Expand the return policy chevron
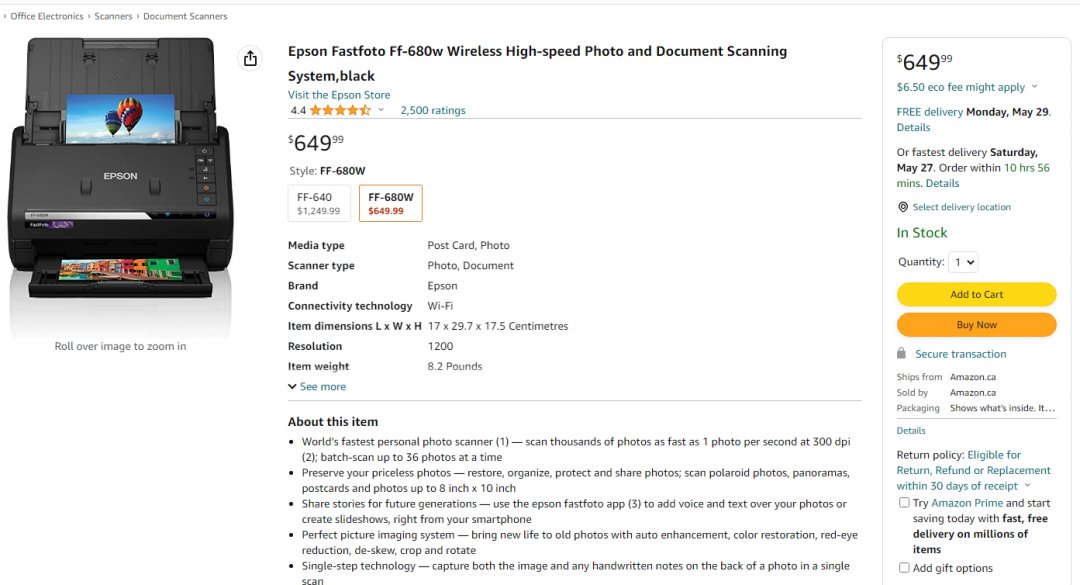The height and width of the screenshot is (585, 1080). pos(1027,486)
